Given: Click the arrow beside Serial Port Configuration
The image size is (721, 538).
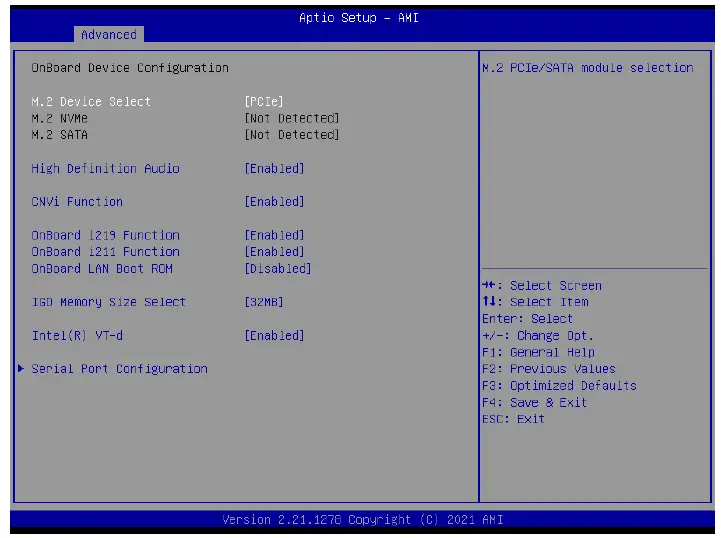Looking at the screenshot, I should tap(21, 368).
